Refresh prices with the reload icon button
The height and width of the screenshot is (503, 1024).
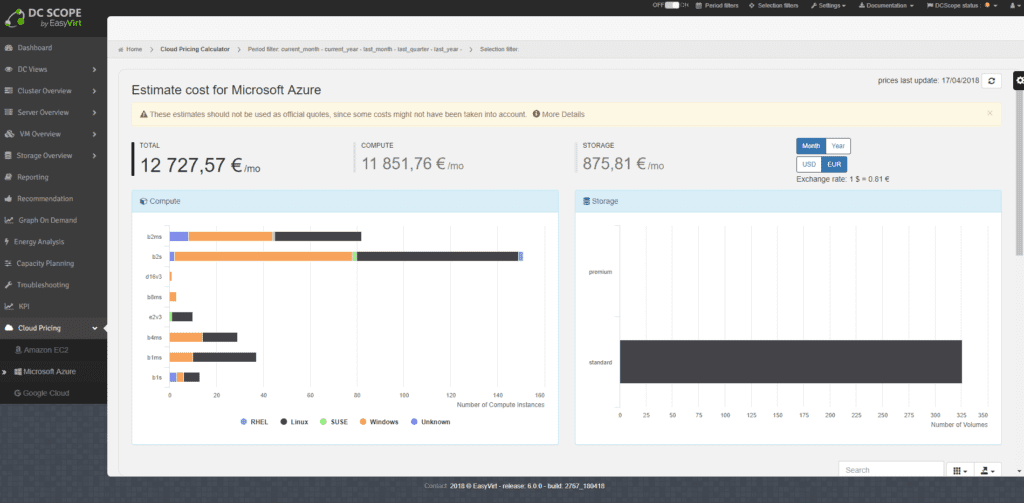coord(991,80)
